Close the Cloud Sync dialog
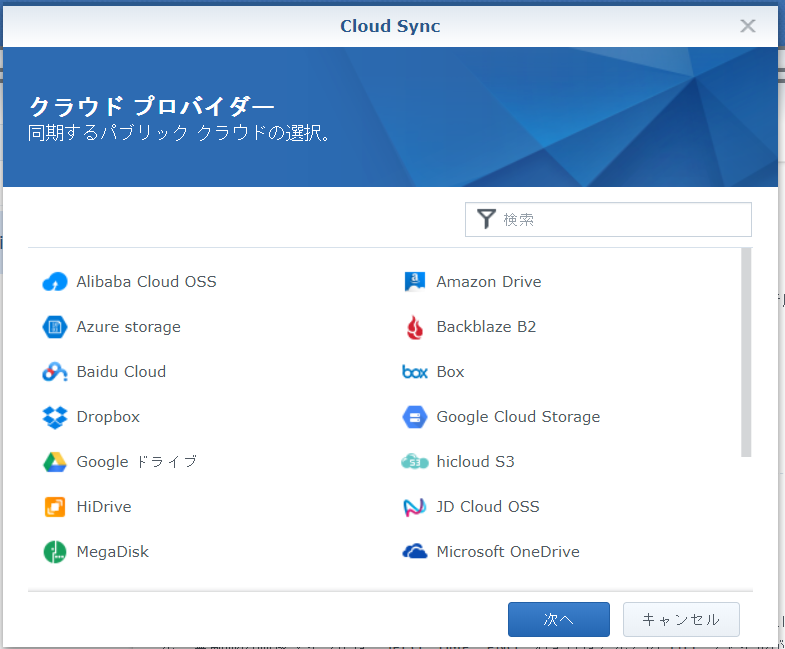 (x=747, y=26)
